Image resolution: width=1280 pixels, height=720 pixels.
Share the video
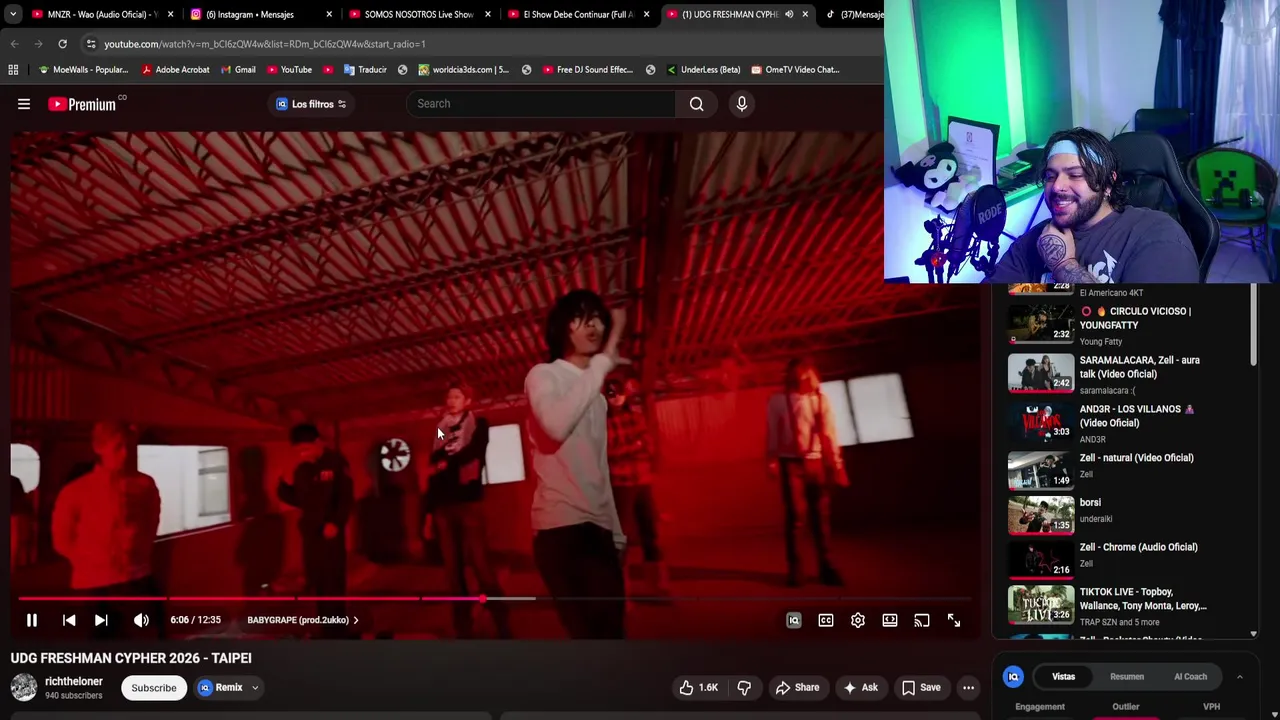pyautogui.click(x=797, y=688)
